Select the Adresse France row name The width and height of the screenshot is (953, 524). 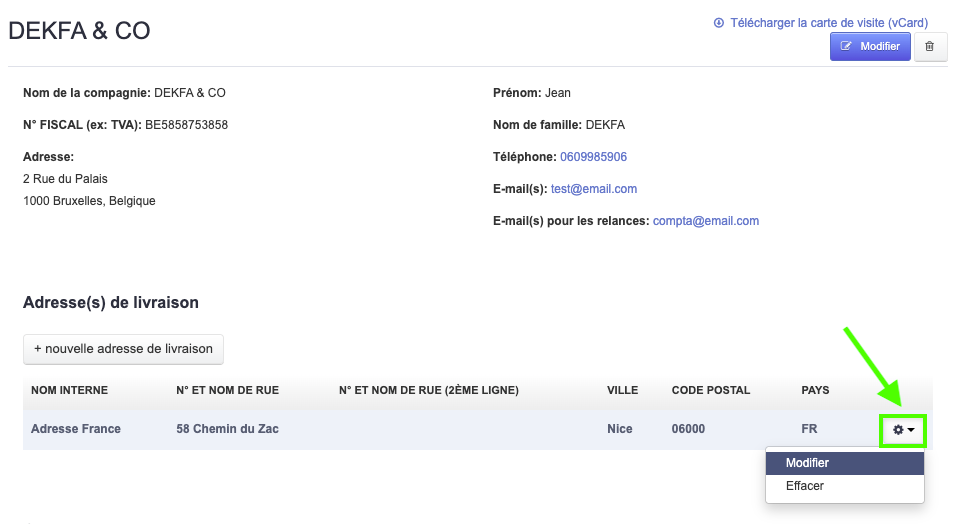[76, 429]
